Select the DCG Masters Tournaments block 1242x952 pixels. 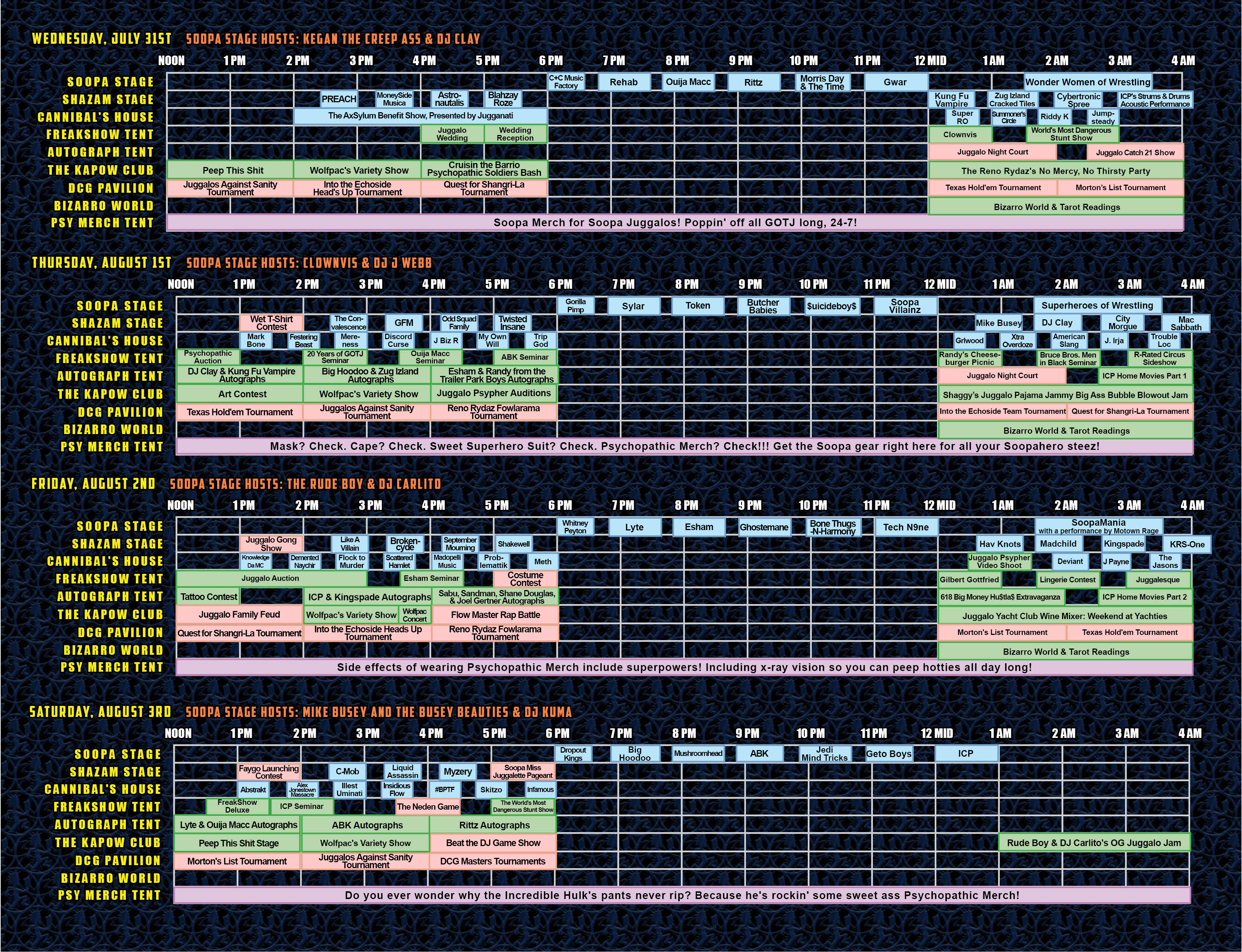coord(493,862)
